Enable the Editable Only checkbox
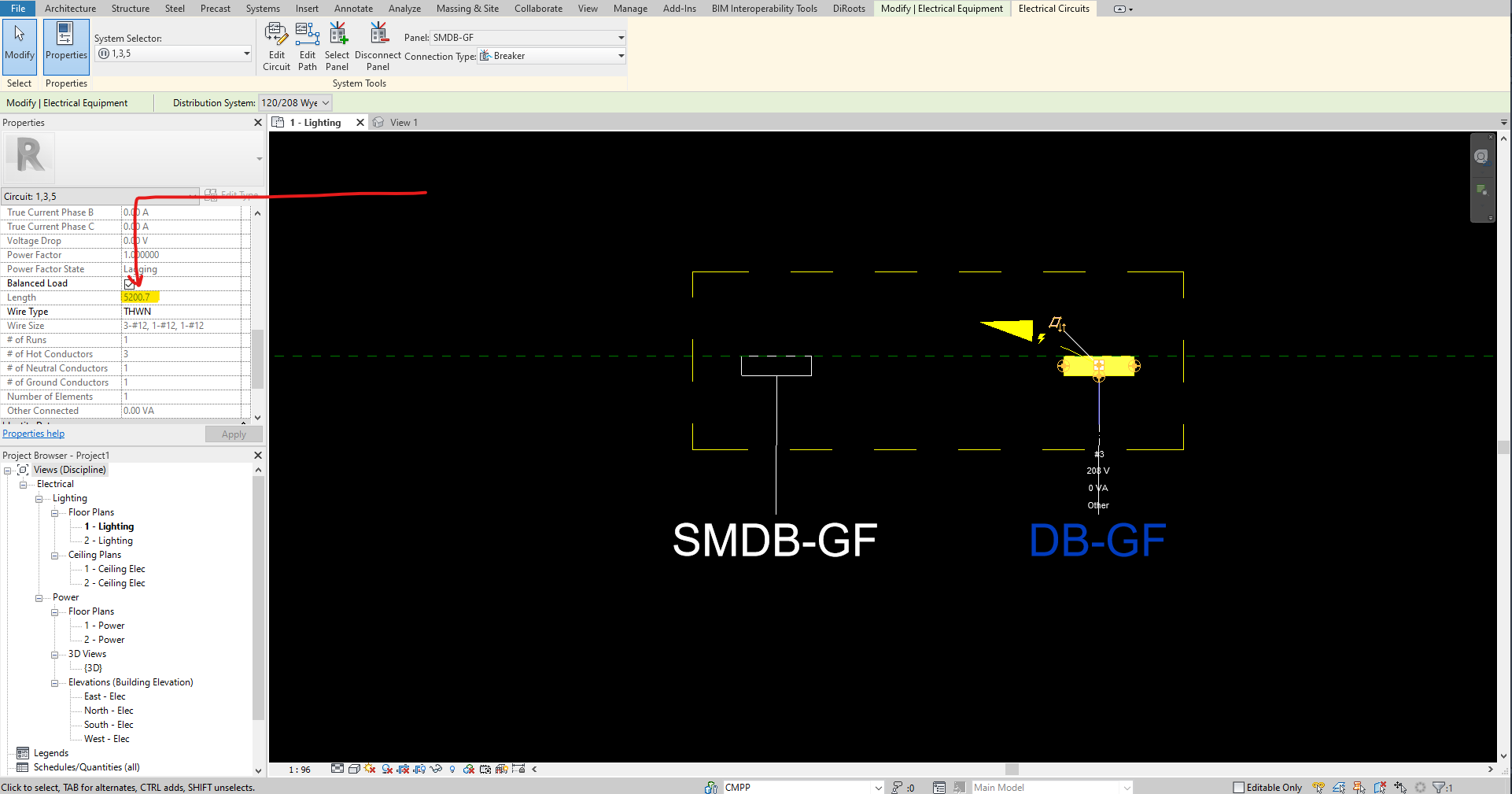This screenshot has height=794, width=1512. [x=1238, y=787]
